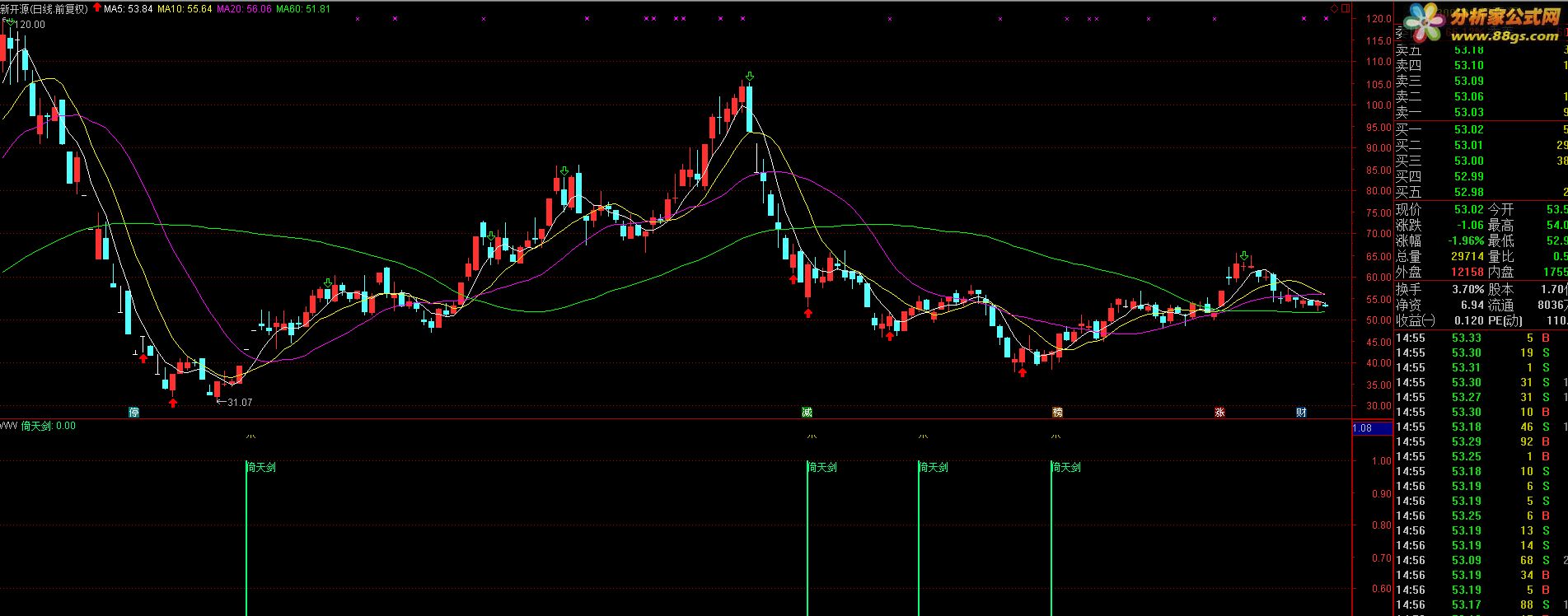Click the 买三 53.00 bid row

1481,161
